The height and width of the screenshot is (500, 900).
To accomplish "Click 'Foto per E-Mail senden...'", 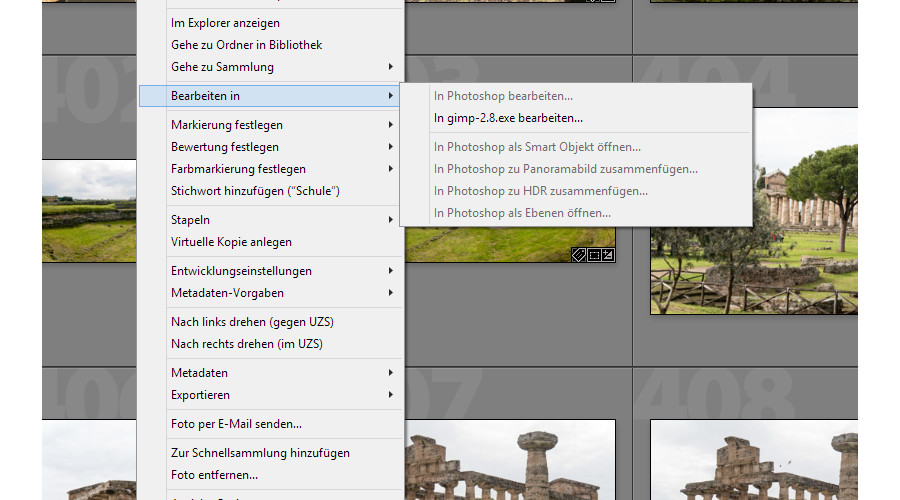I will point(236,424).
